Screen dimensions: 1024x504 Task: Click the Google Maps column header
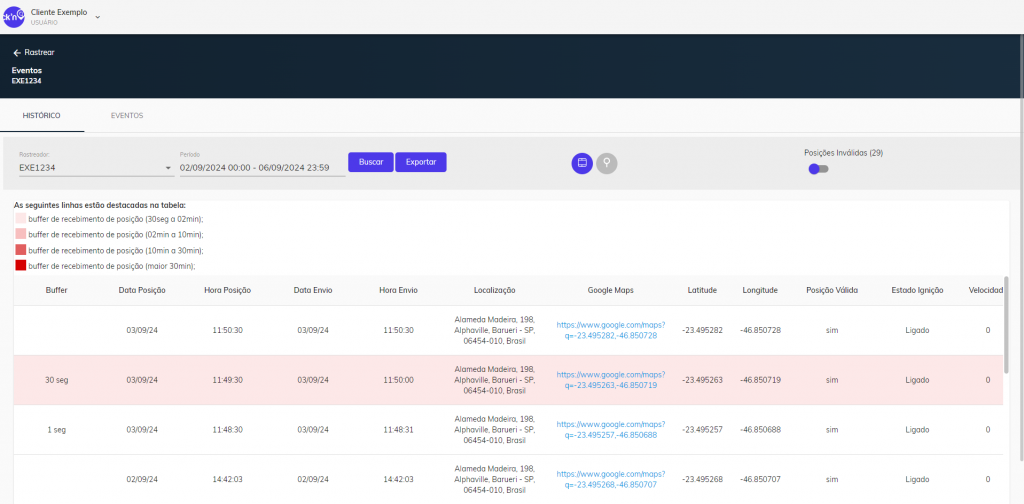tap(611, 291)
